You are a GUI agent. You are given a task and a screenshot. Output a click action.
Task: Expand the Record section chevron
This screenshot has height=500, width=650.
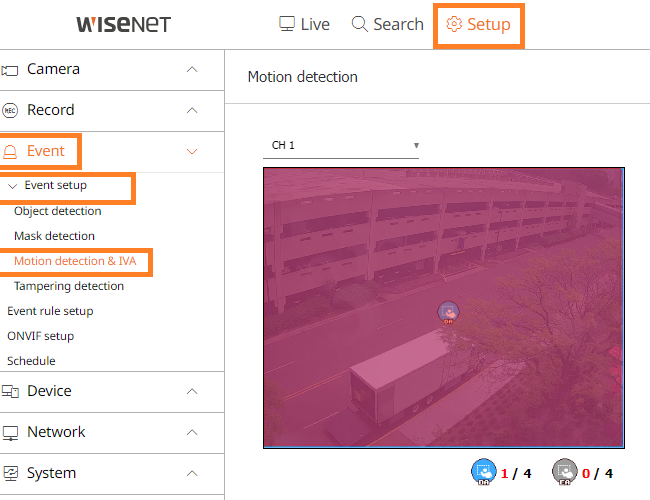point(192,111)
